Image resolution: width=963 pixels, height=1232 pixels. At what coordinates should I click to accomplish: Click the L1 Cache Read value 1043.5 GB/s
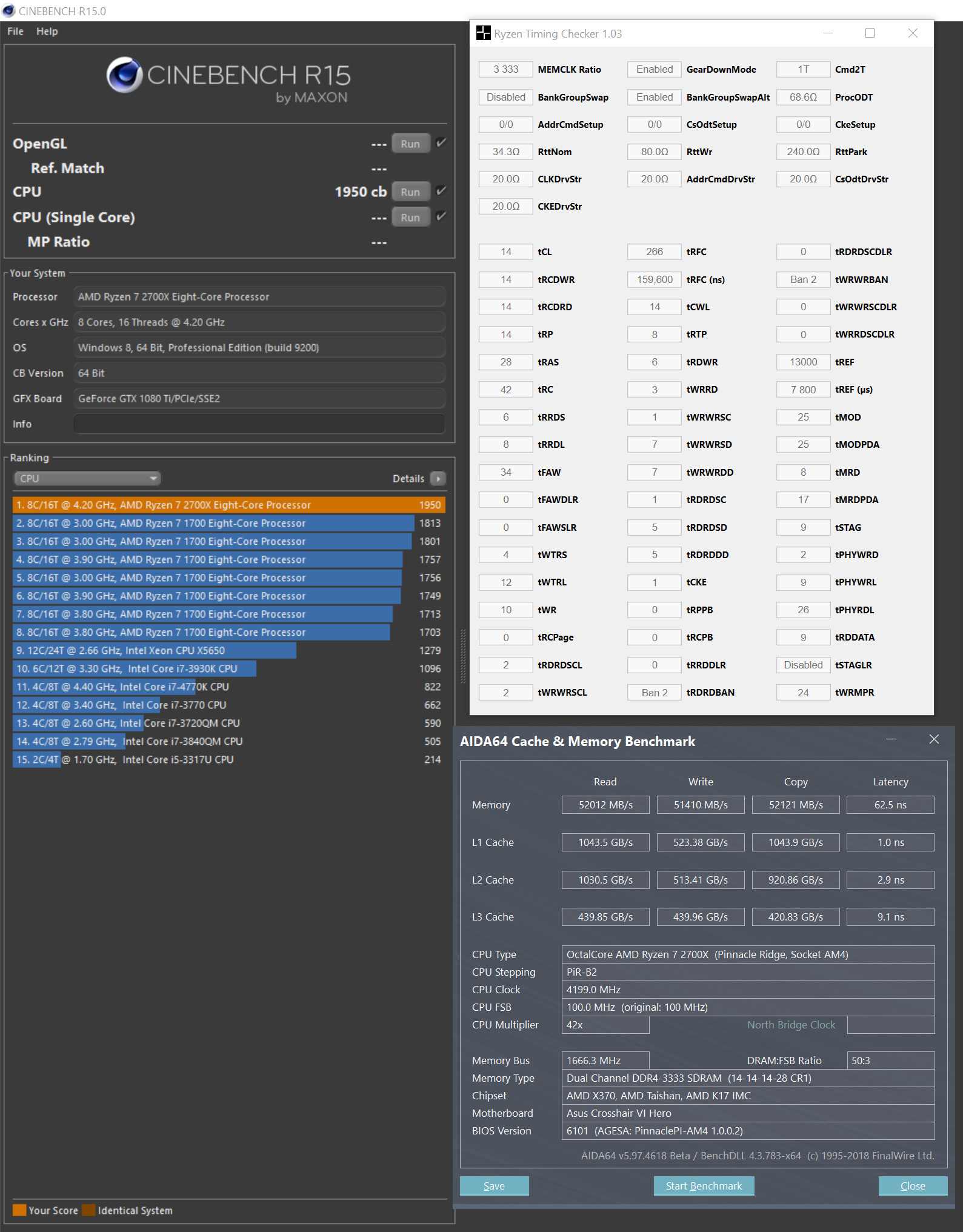coord(605,842)
